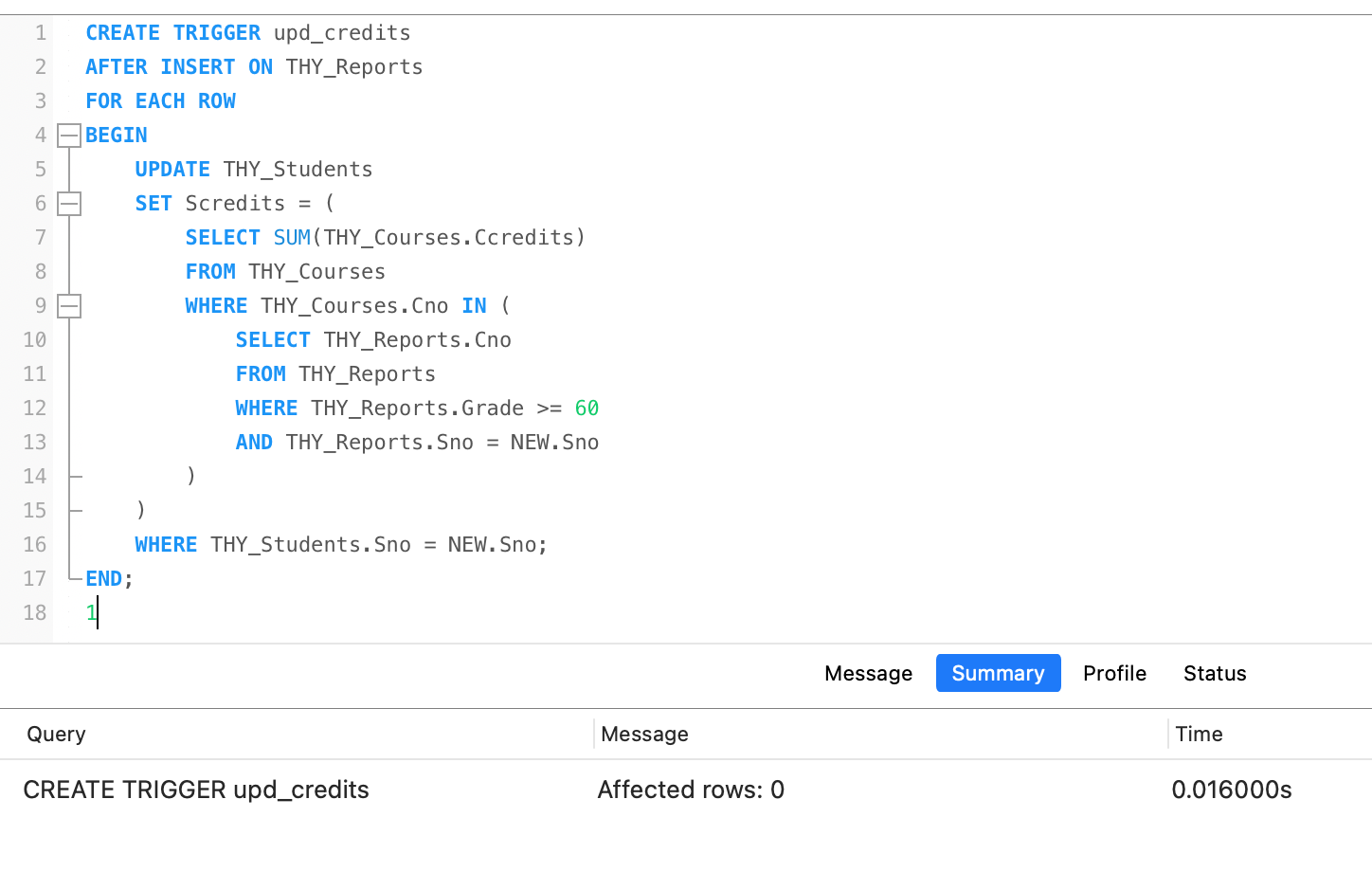Click line number 1 in the gutter
Viewport: 1372px width, 872px height.
point(41,33)
